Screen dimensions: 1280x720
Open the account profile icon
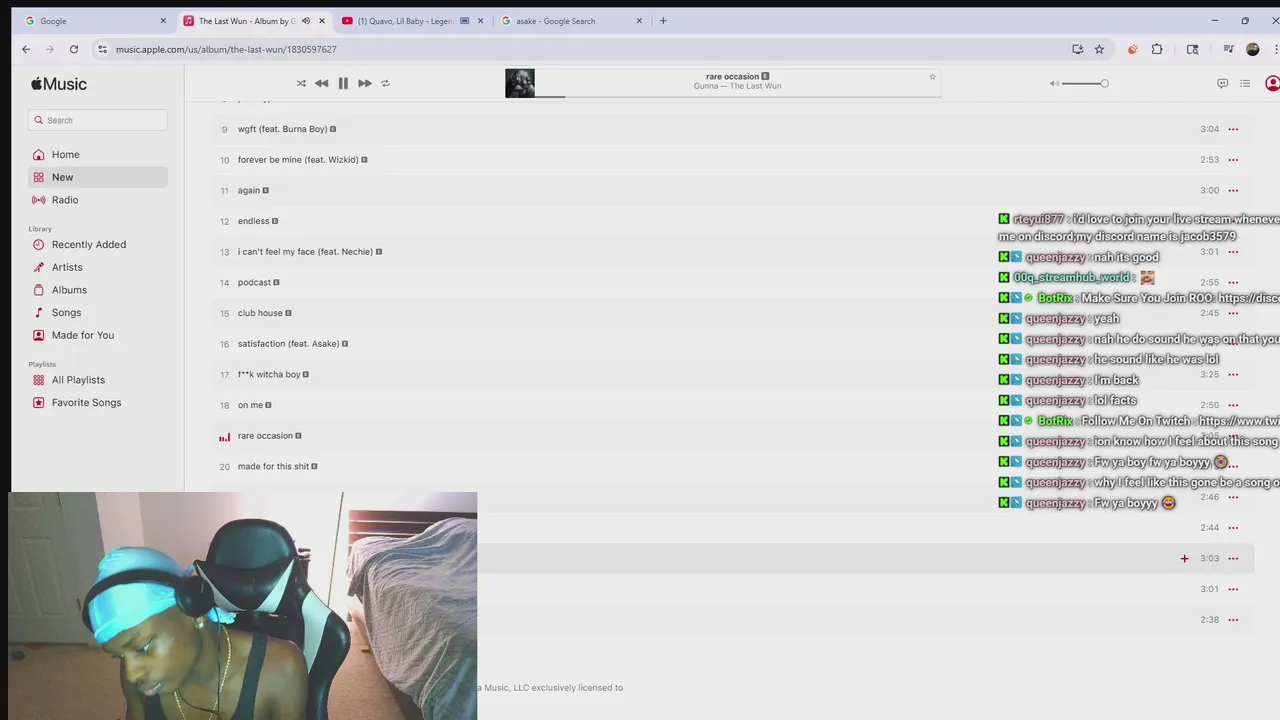tap(1272, 83)
